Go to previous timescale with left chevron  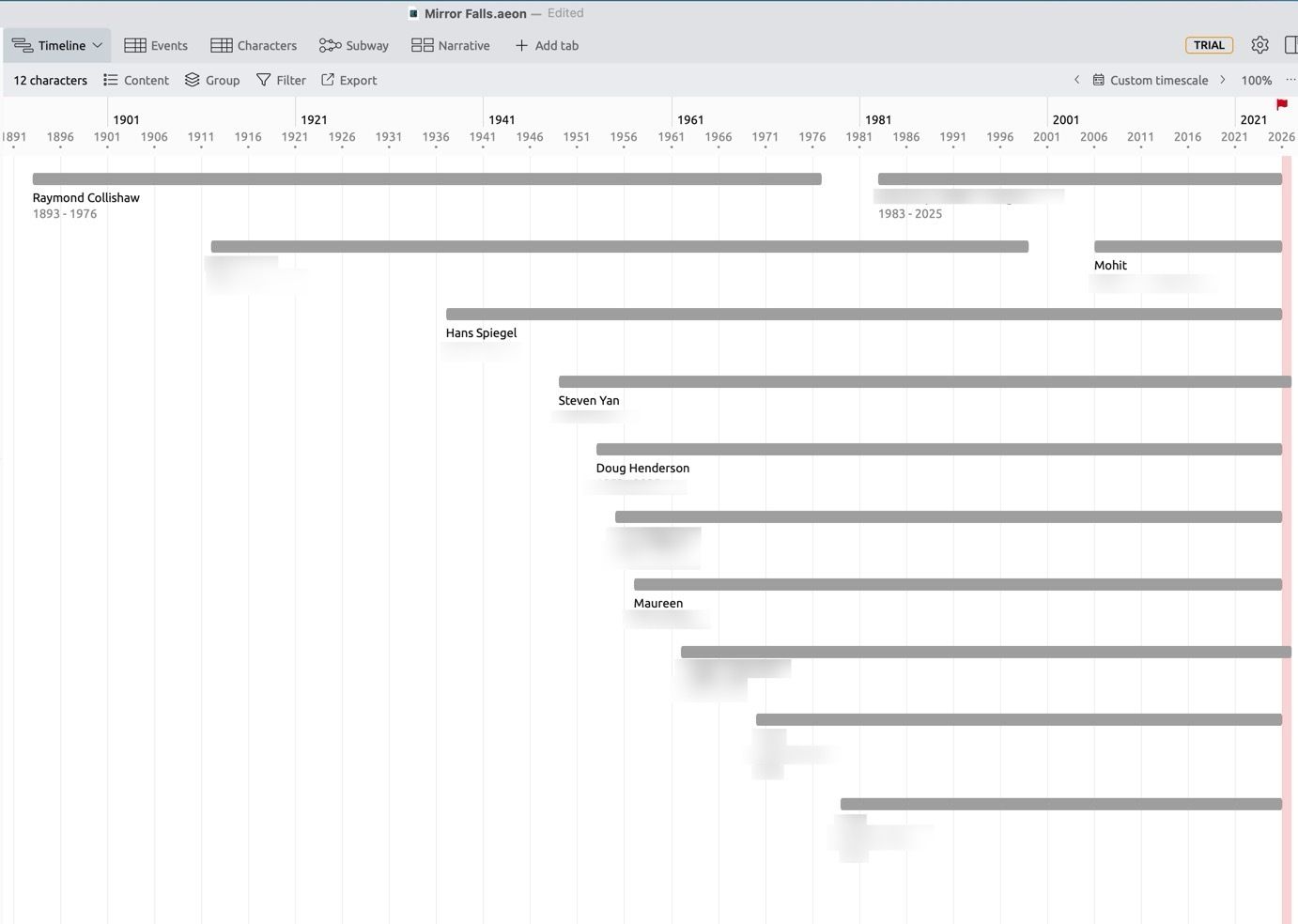coord(1076,80)
